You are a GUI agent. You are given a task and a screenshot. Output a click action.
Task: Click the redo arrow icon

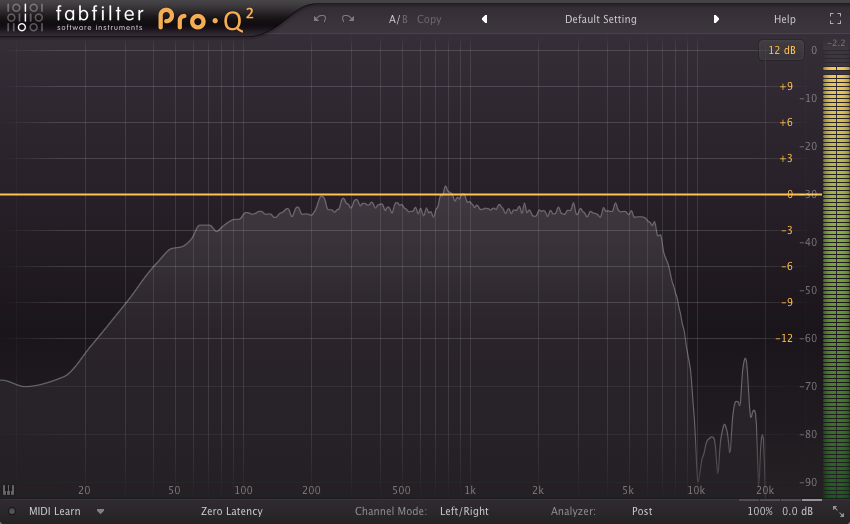pyautogui.click(x=348, y=19)
